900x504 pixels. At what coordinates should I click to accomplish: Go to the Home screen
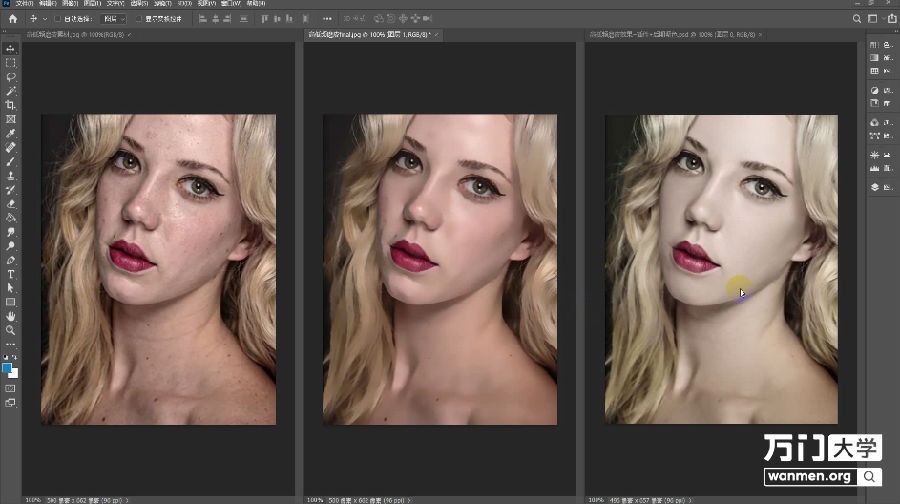pyautogui.click(x=13, y=19)
